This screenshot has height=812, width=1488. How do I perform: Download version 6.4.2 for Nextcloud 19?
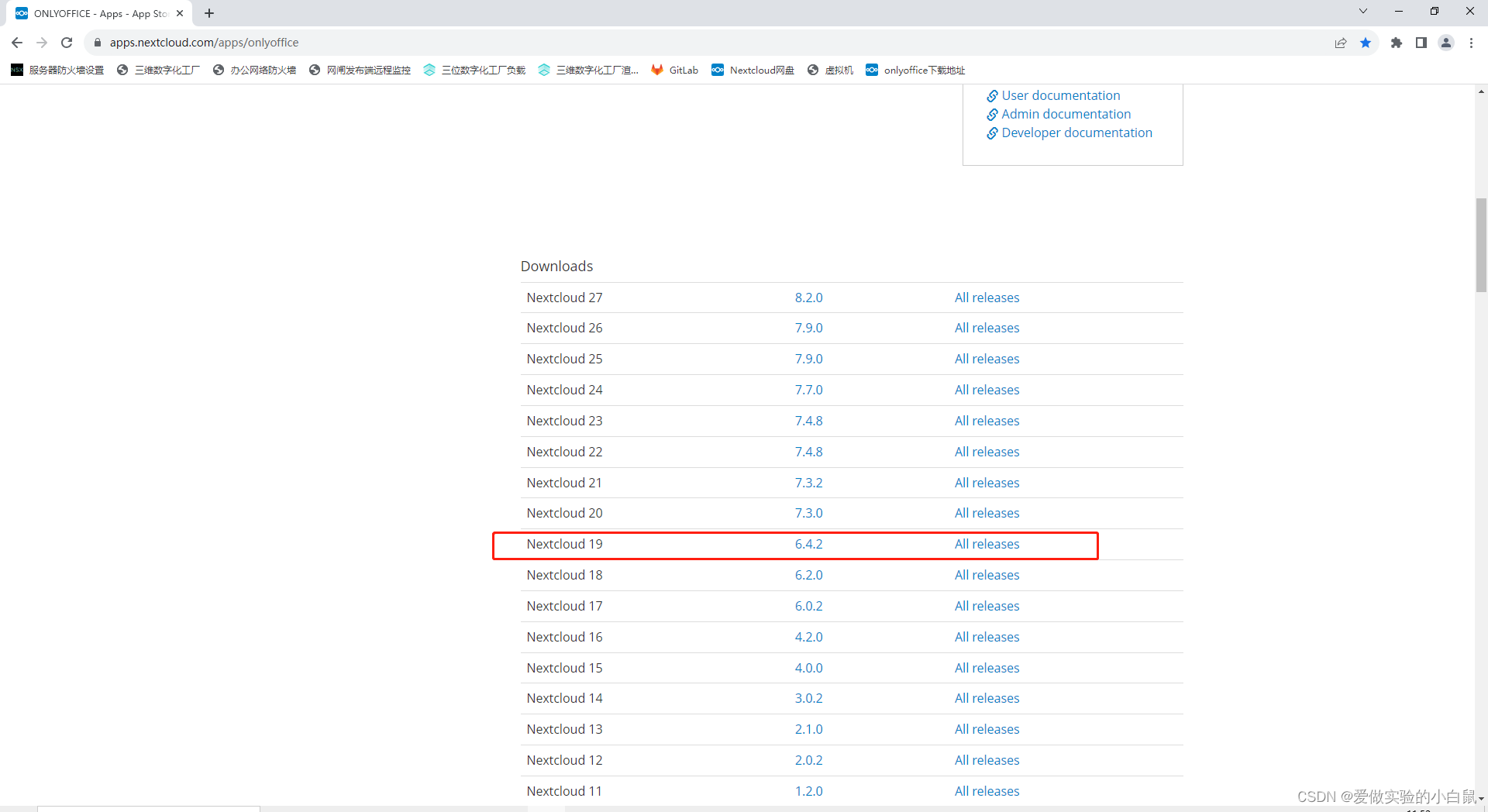808,544
